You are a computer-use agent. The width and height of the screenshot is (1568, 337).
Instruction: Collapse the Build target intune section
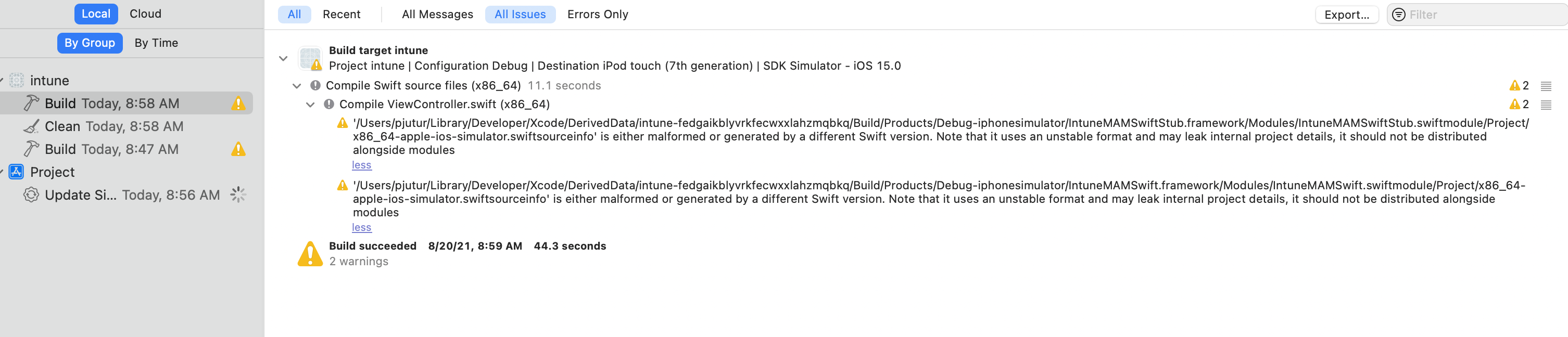click(x=283, y=58)
